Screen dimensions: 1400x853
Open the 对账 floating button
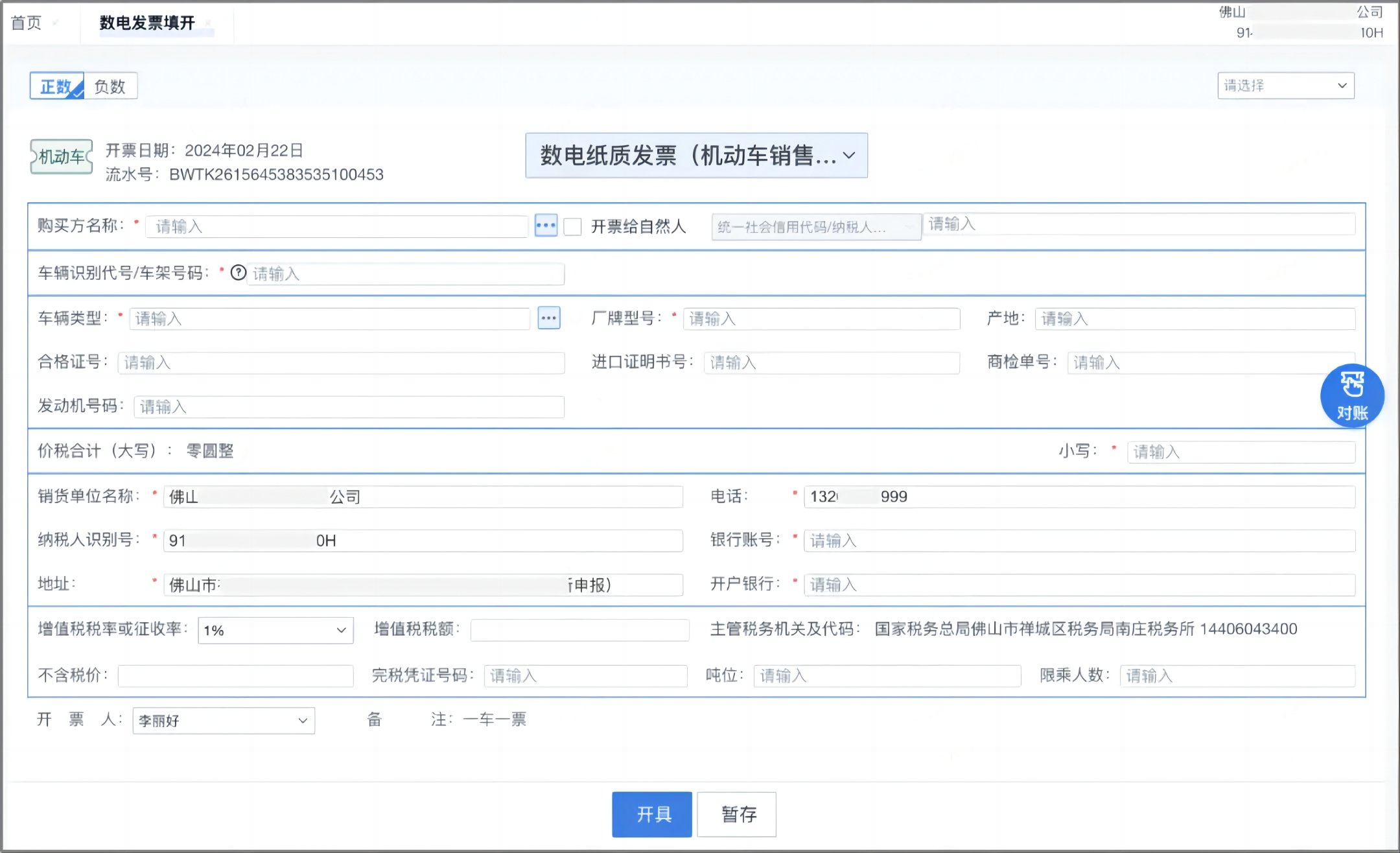click(1352, 395)
